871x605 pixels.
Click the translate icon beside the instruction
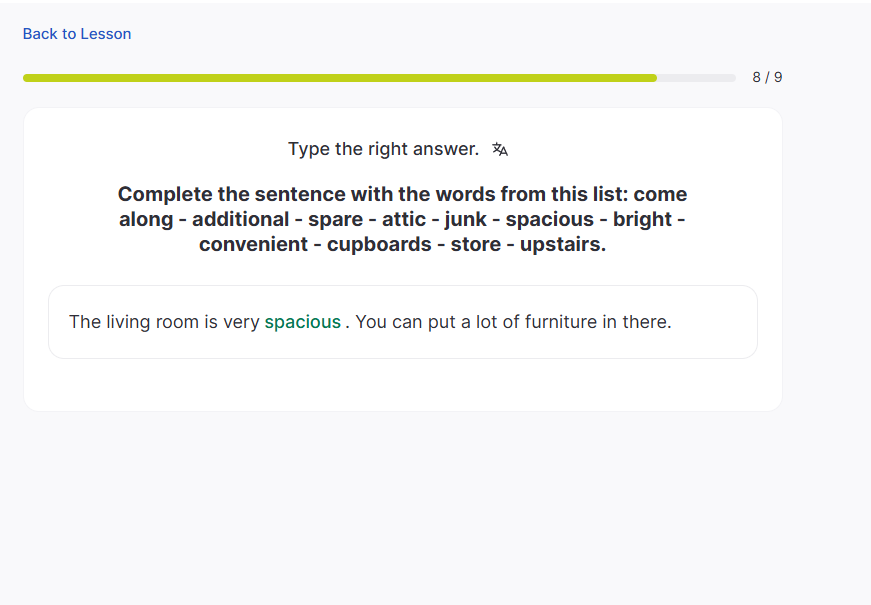point(500,150)
